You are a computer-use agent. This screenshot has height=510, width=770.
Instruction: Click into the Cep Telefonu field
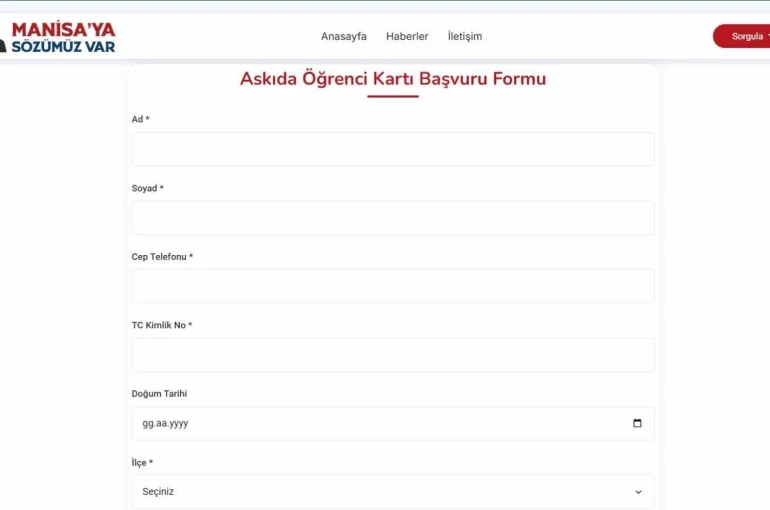[x=393, y=286]
